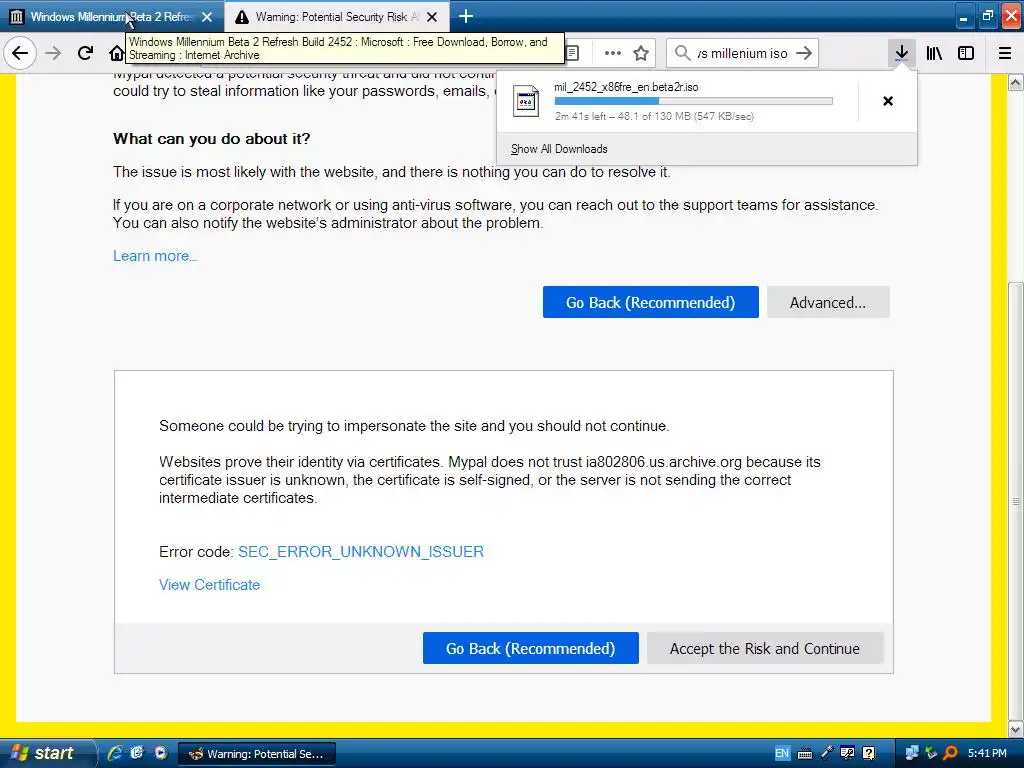Click the network computers tray icon
Image resolution: width=1024 pixels, height=768 pixels.
click(x=912, y=753)
